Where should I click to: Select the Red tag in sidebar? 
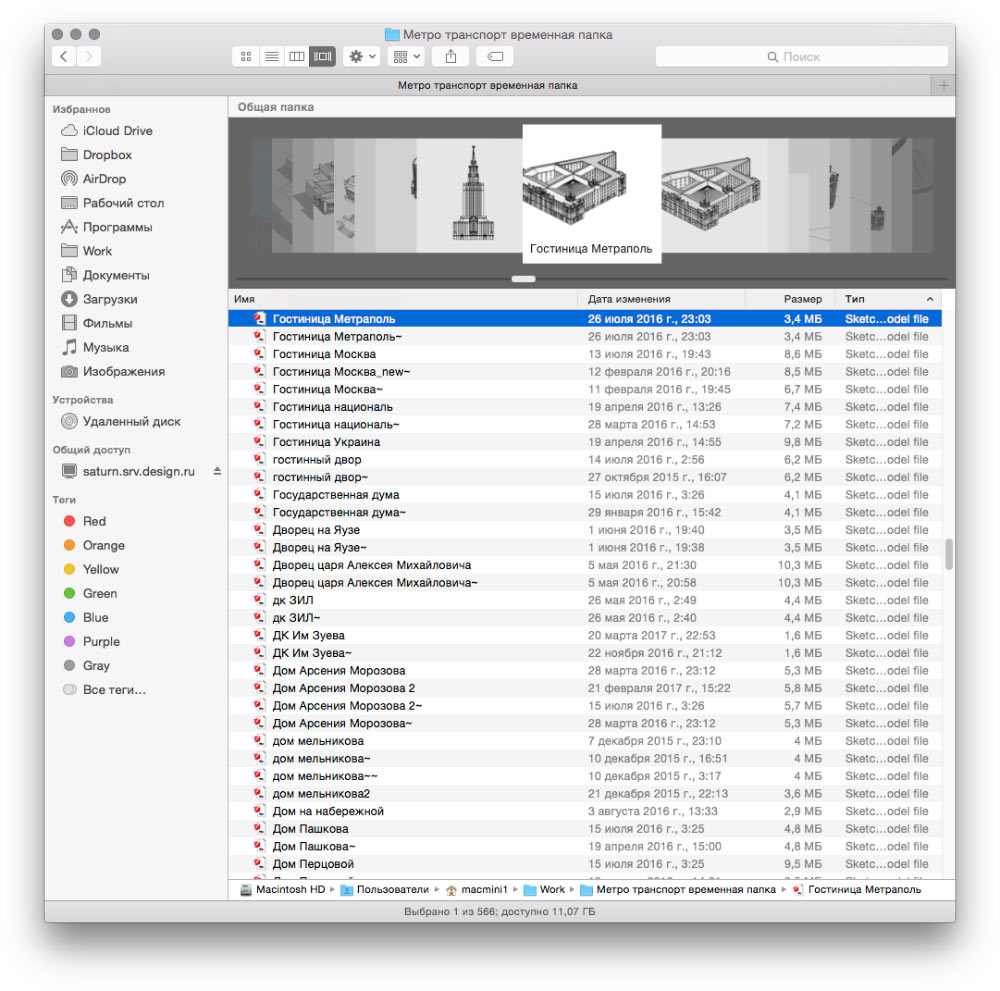[x=94, y=521]
